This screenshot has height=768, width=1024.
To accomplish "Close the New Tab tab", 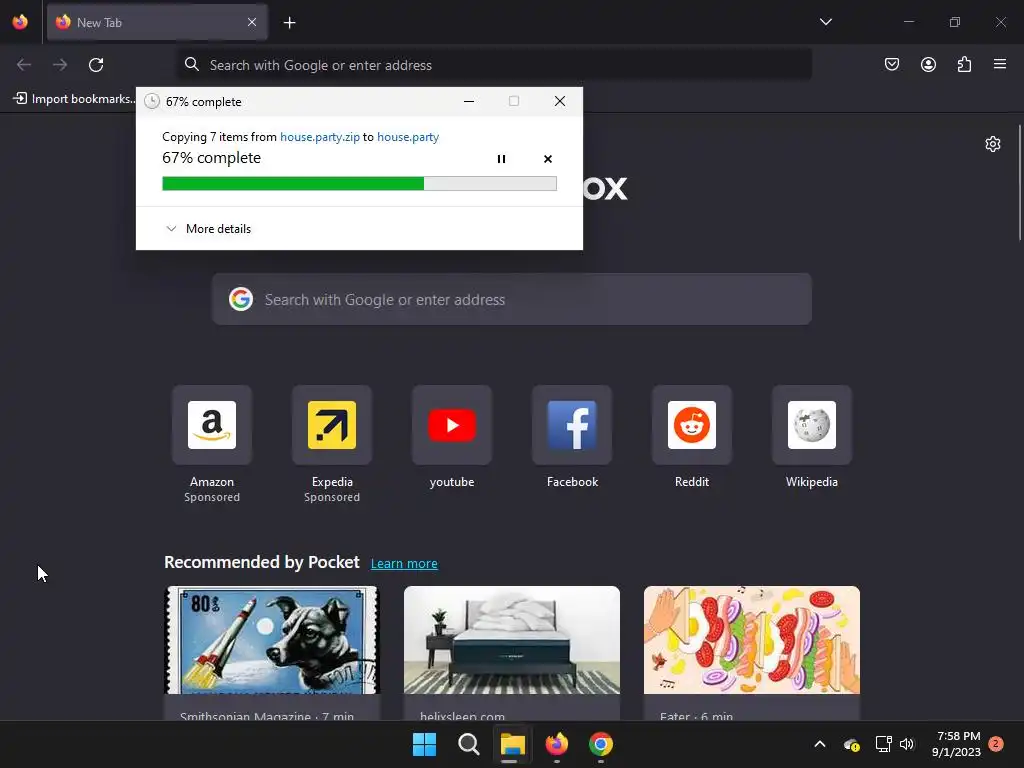I will 252,22.
